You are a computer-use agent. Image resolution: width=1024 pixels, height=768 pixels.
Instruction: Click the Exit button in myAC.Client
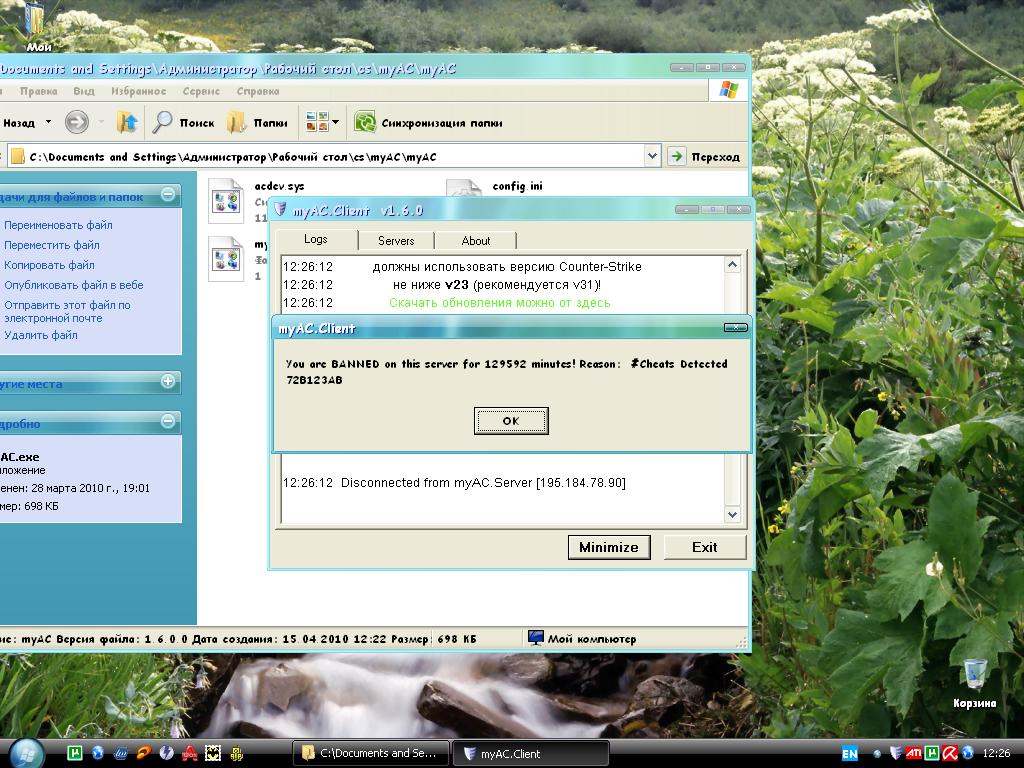(705, 547)
